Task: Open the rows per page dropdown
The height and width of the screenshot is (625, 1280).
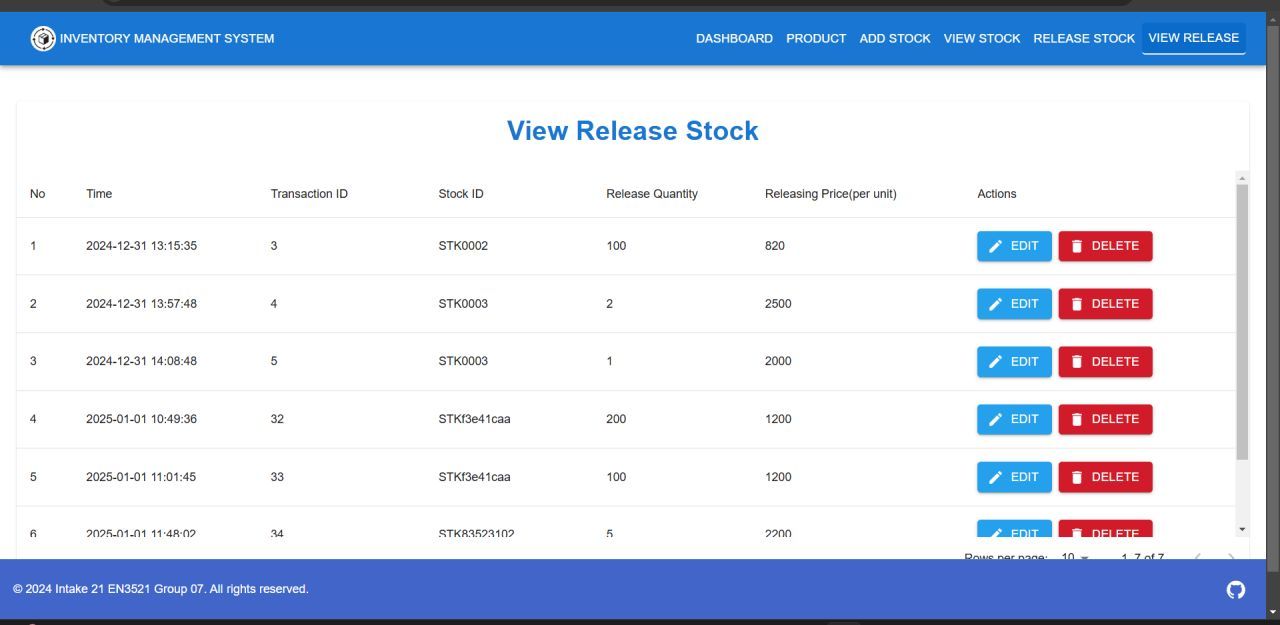Action: coord(1075,557)
